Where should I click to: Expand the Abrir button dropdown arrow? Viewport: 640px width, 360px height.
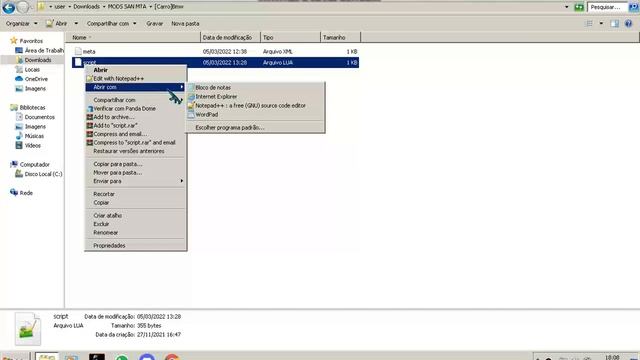coord(76,24)
